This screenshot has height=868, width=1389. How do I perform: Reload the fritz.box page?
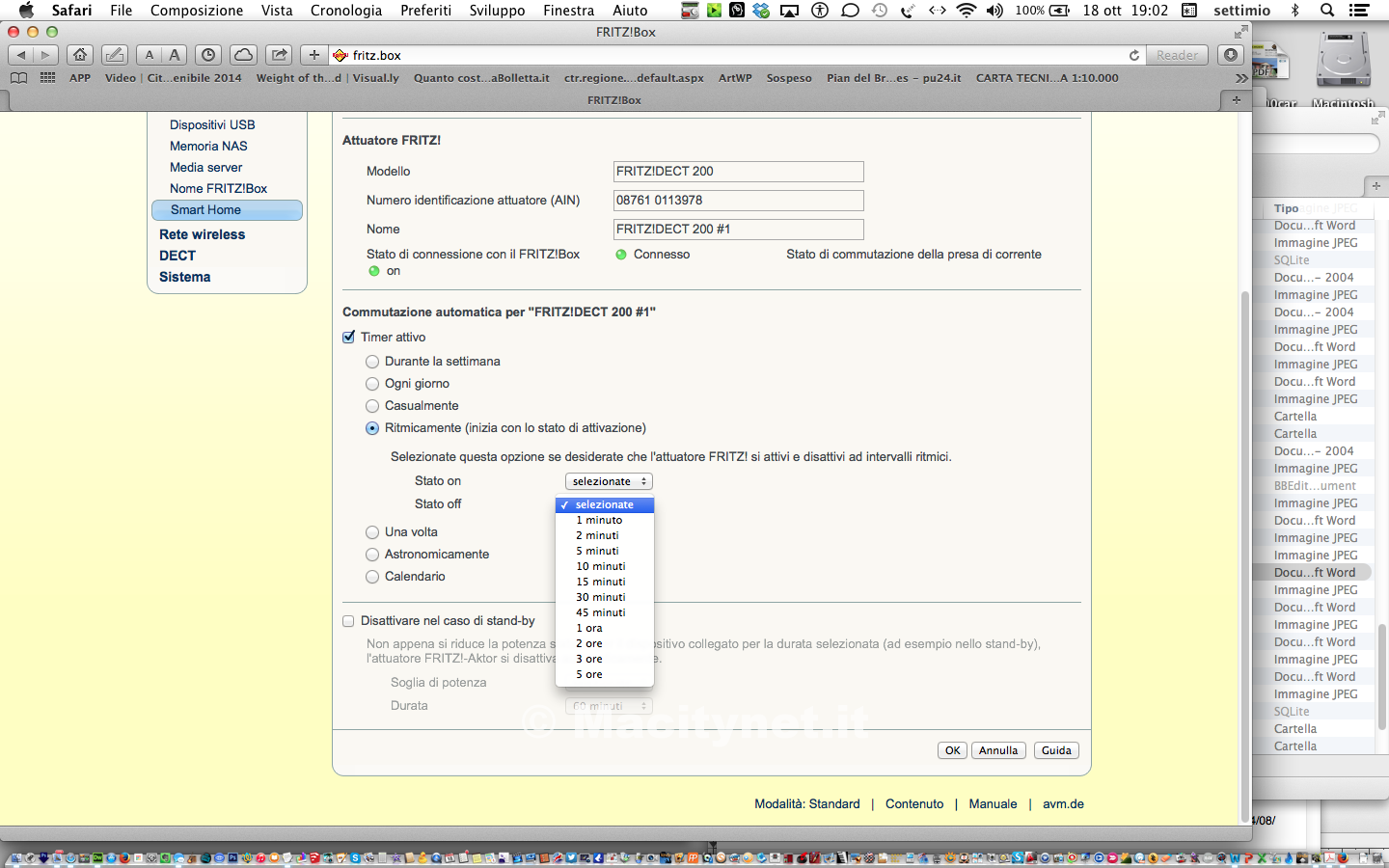(1134, 55)
